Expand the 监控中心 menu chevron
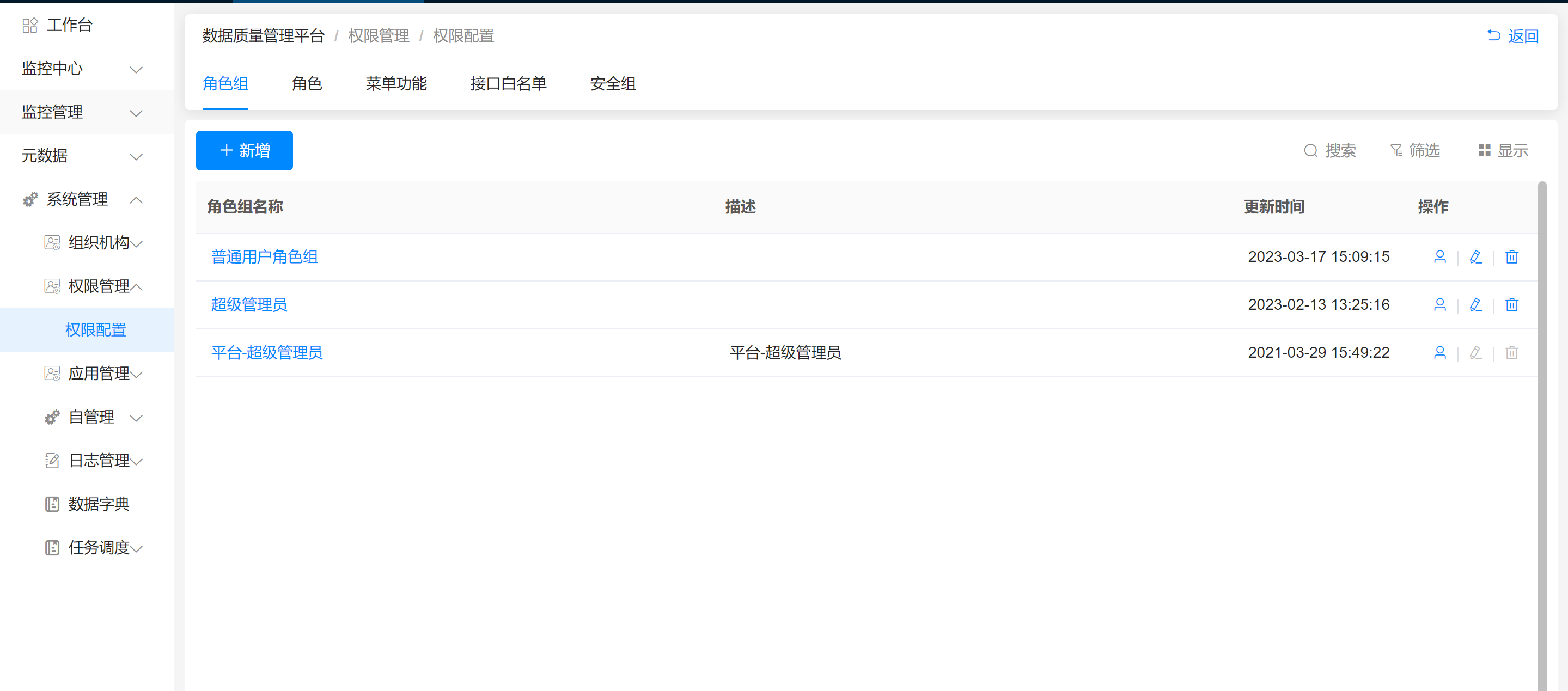Screen dimensions: 1568x691 [136, 69]
